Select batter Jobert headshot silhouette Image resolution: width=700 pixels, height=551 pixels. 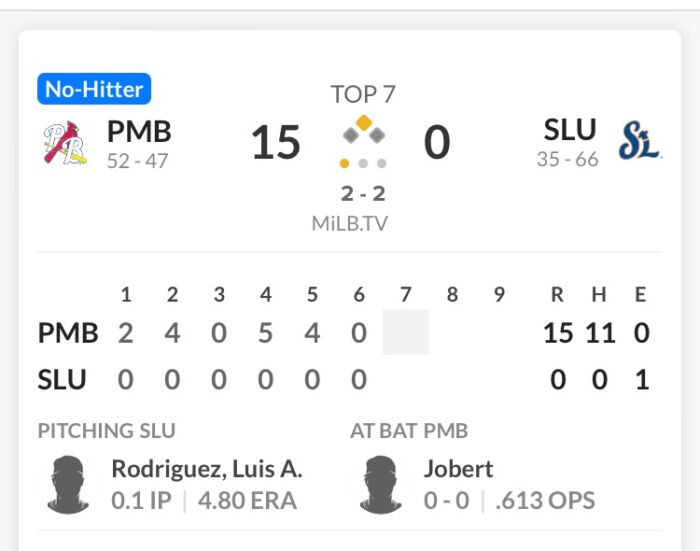pyautogui.click(x=381, y=484)
